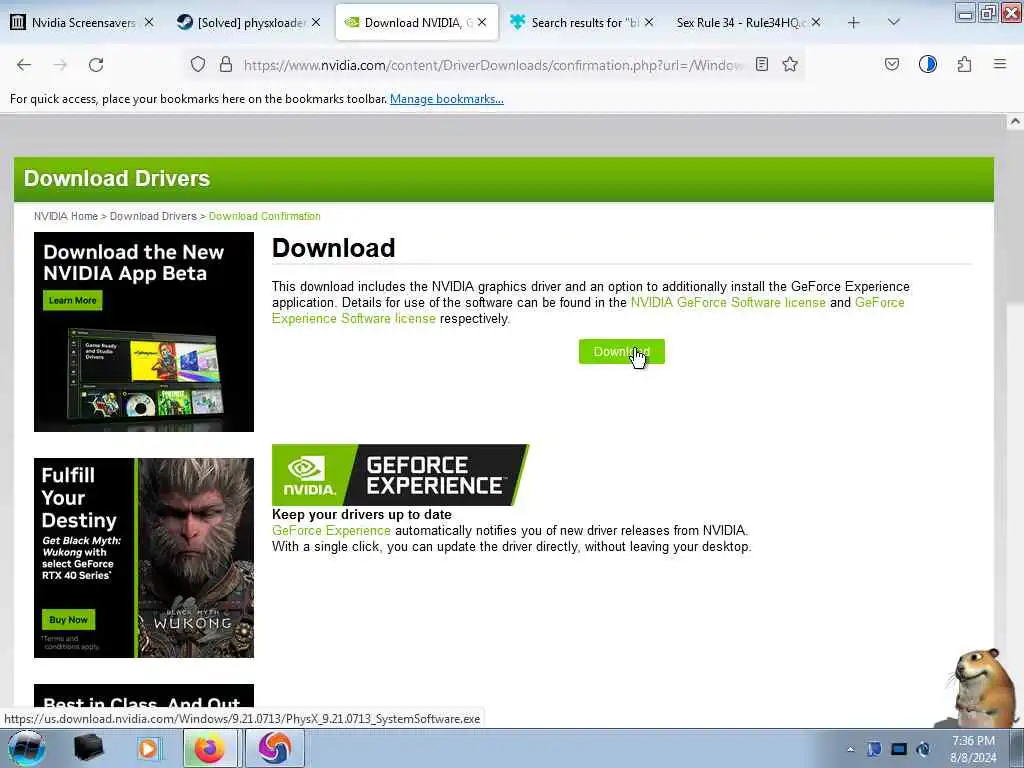Click the green Download button
The width and height of the screenshot is (1024, 768).
point(622,351)
